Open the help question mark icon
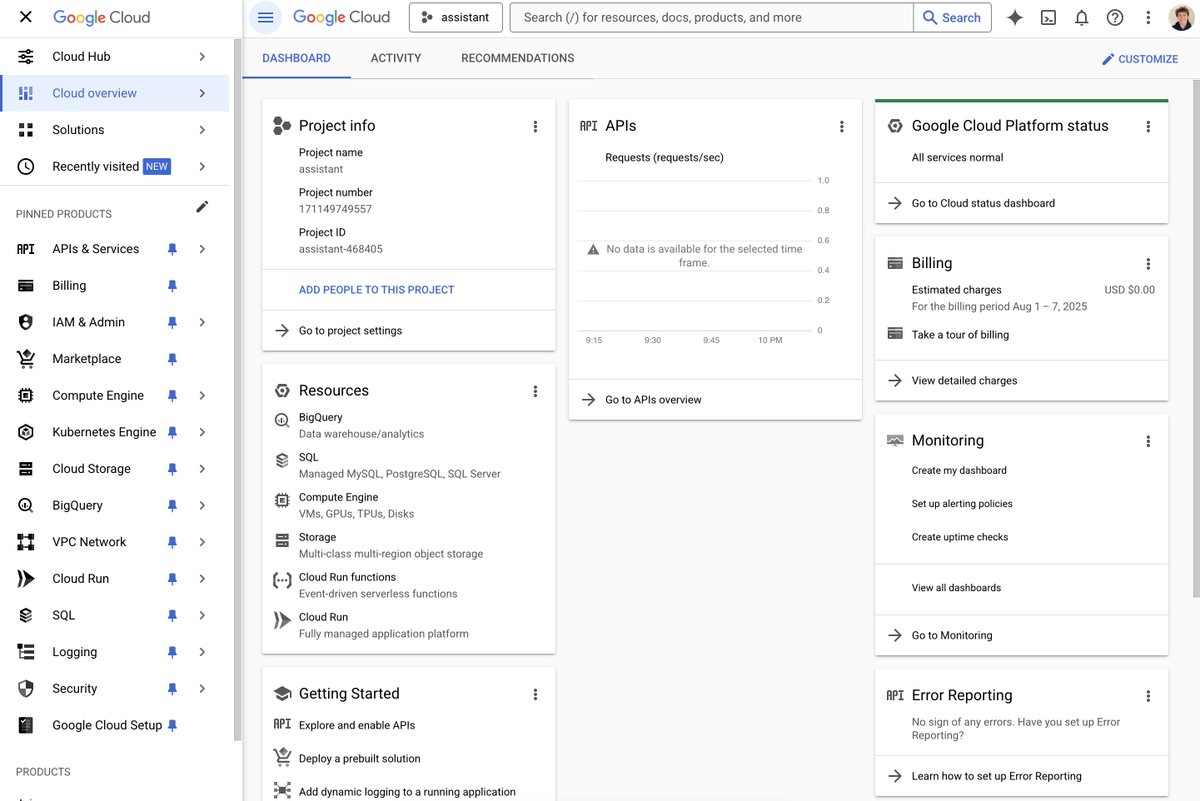The width and height of the screenshot is (1200, 801). (x=1115, y=17)
